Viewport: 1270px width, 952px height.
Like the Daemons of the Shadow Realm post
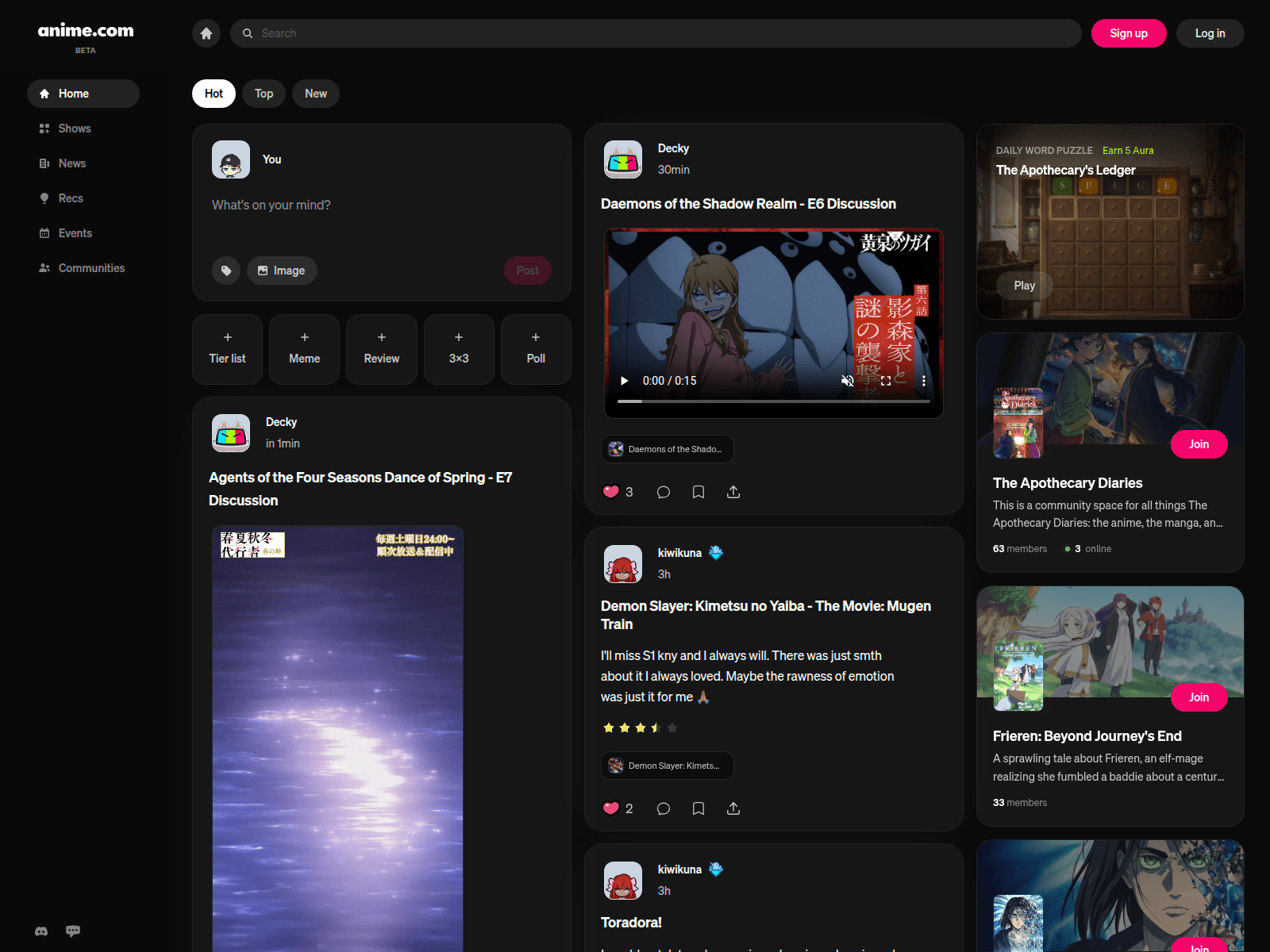[x=610, y=492]
